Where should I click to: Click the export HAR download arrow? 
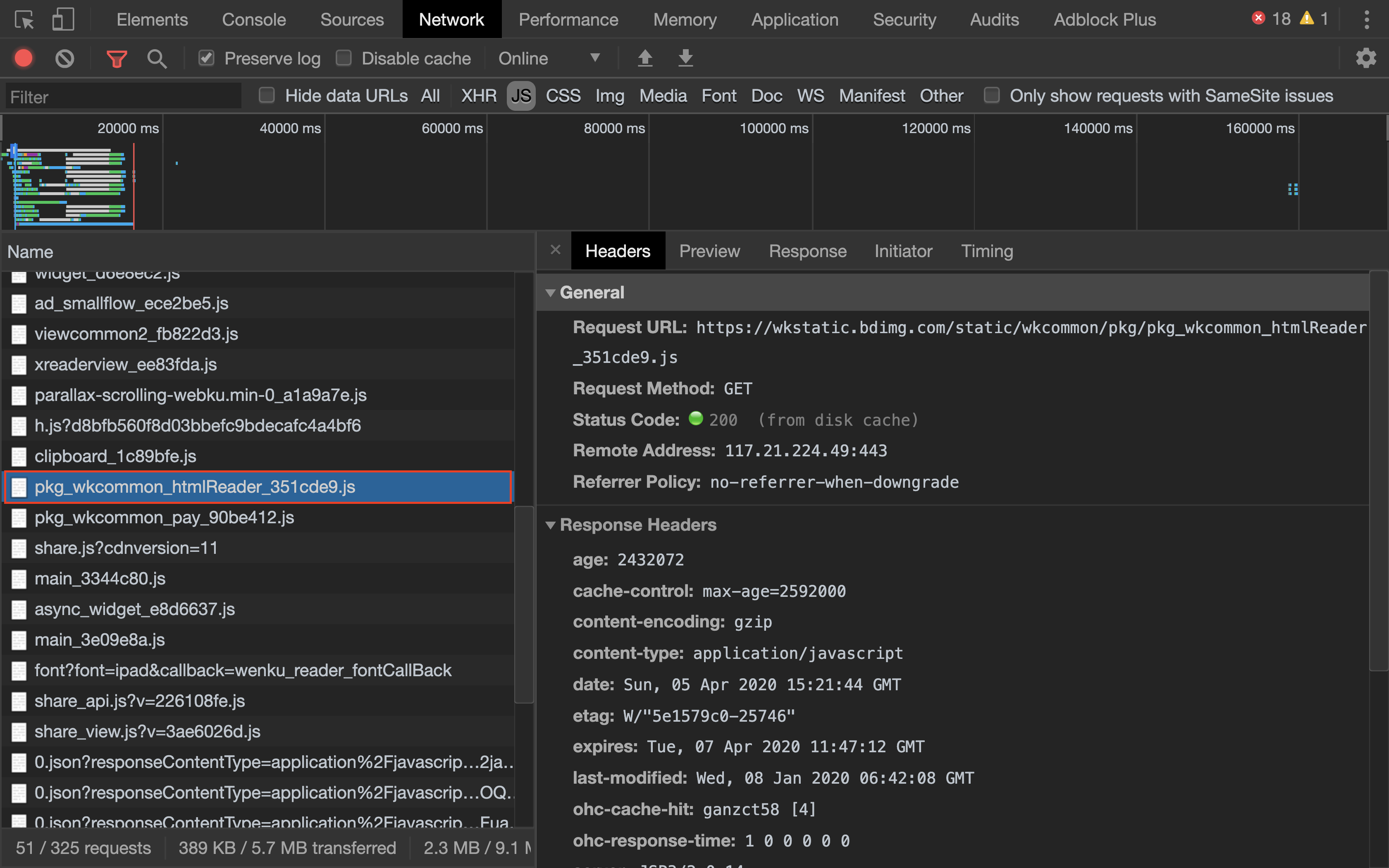(685, 59)
